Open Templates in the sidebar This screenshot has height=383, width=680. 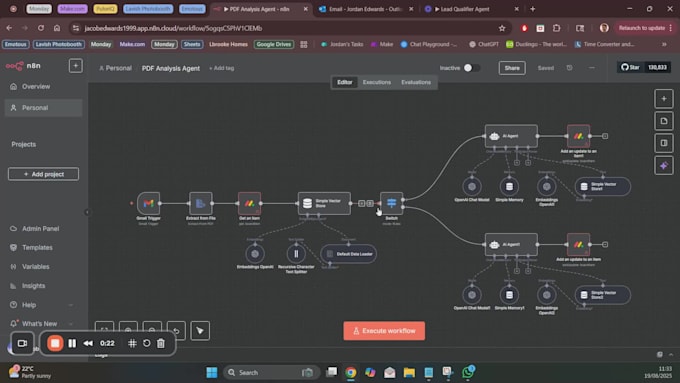[43, 247]
